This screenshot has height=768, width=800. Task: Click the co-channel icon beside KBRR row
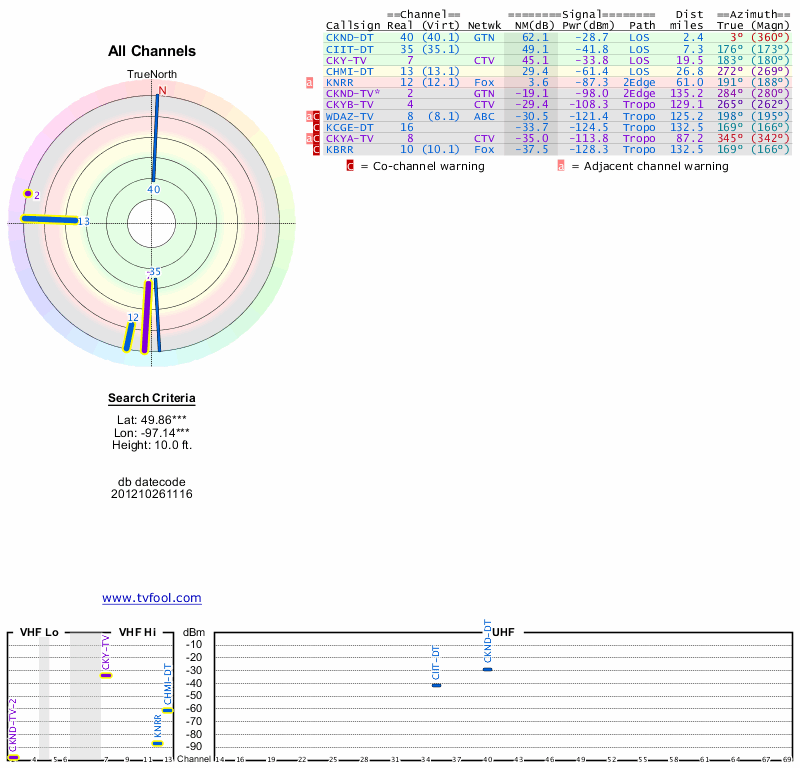pyautogui.click(x=317, y=150)
